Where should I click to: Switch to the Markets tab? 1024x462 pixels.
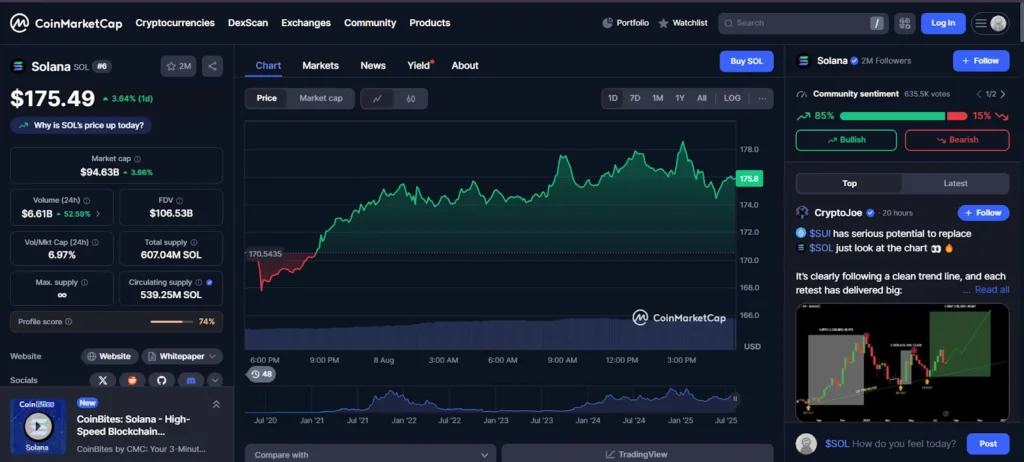pyautogui.click(x=321, y=65)
